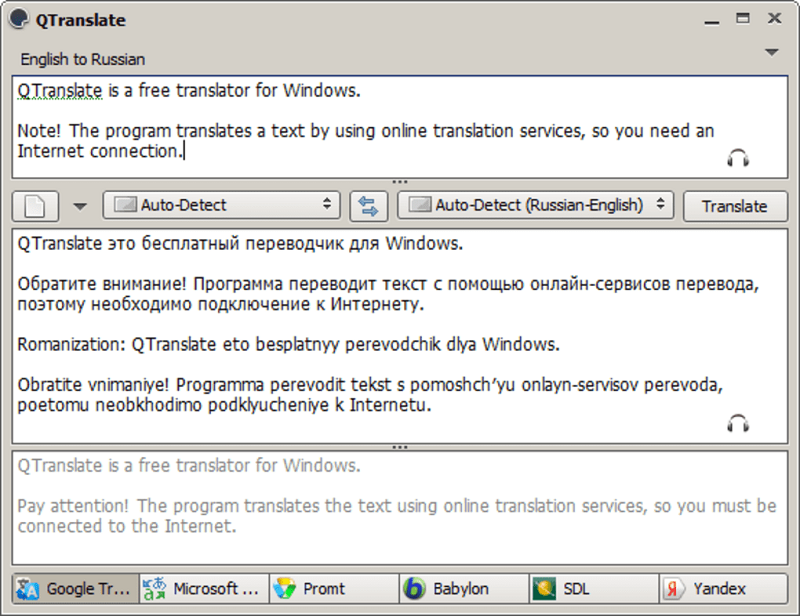
Task: Select the Microsoft translation service tab
Action: tap(204, 588)
